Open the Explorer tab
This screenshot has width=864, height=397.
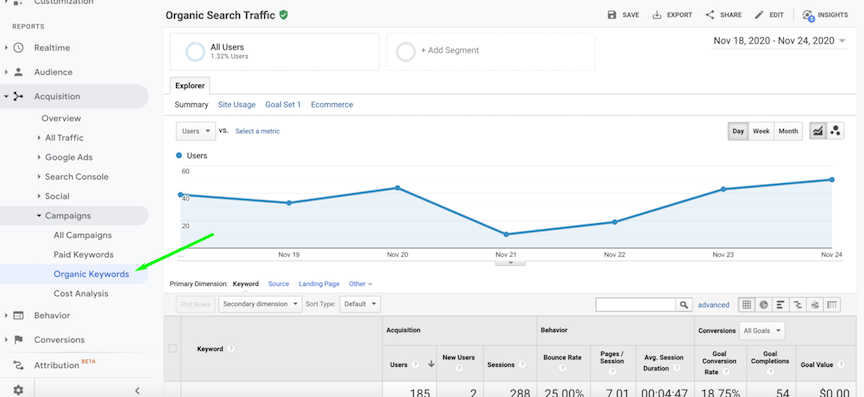[190, 86]
